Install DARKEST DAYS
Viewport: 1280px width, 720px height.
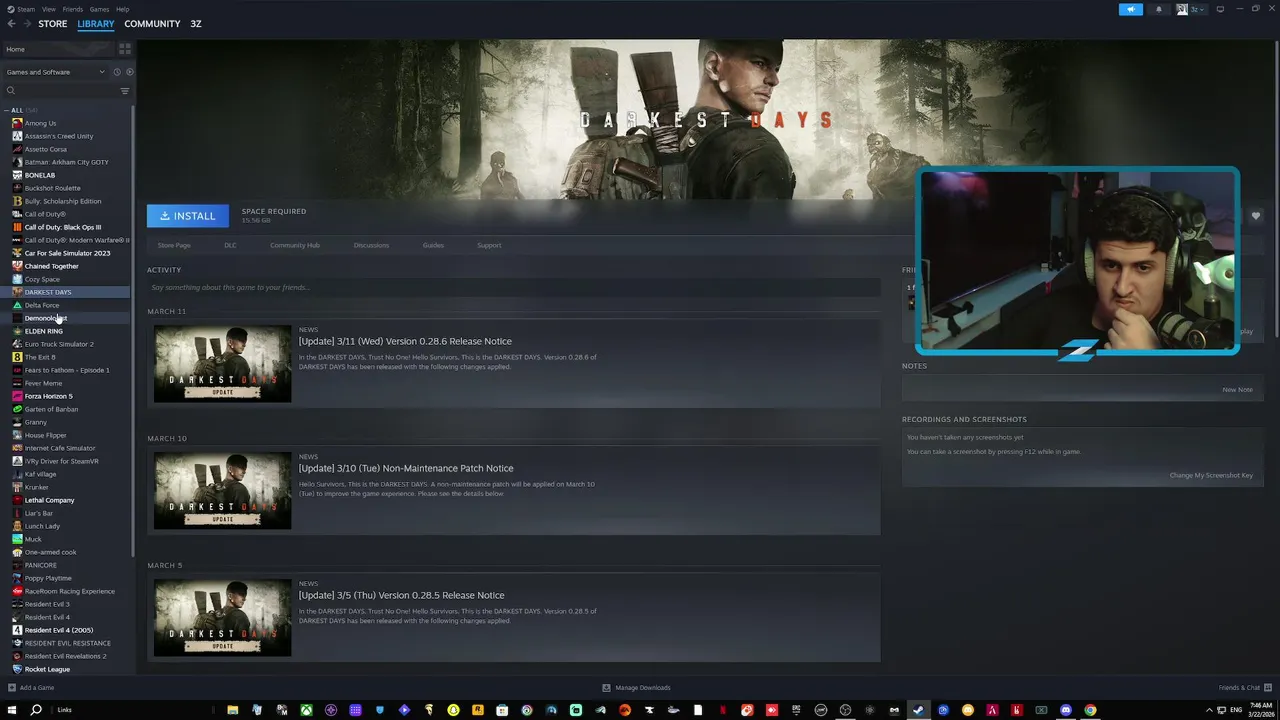[188, 216]
